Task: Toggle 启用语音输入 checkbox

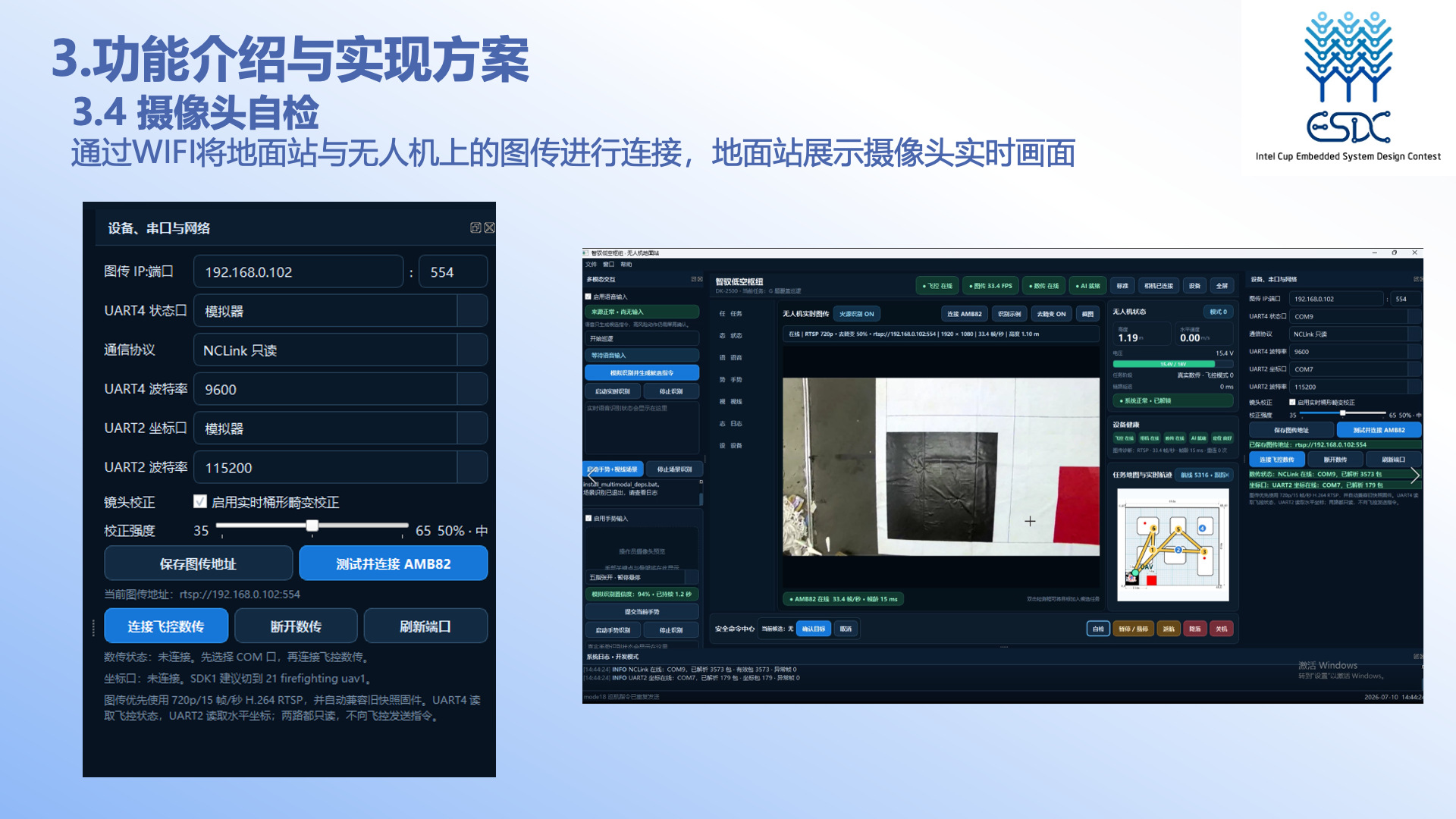Action: [x=588, y=297]
